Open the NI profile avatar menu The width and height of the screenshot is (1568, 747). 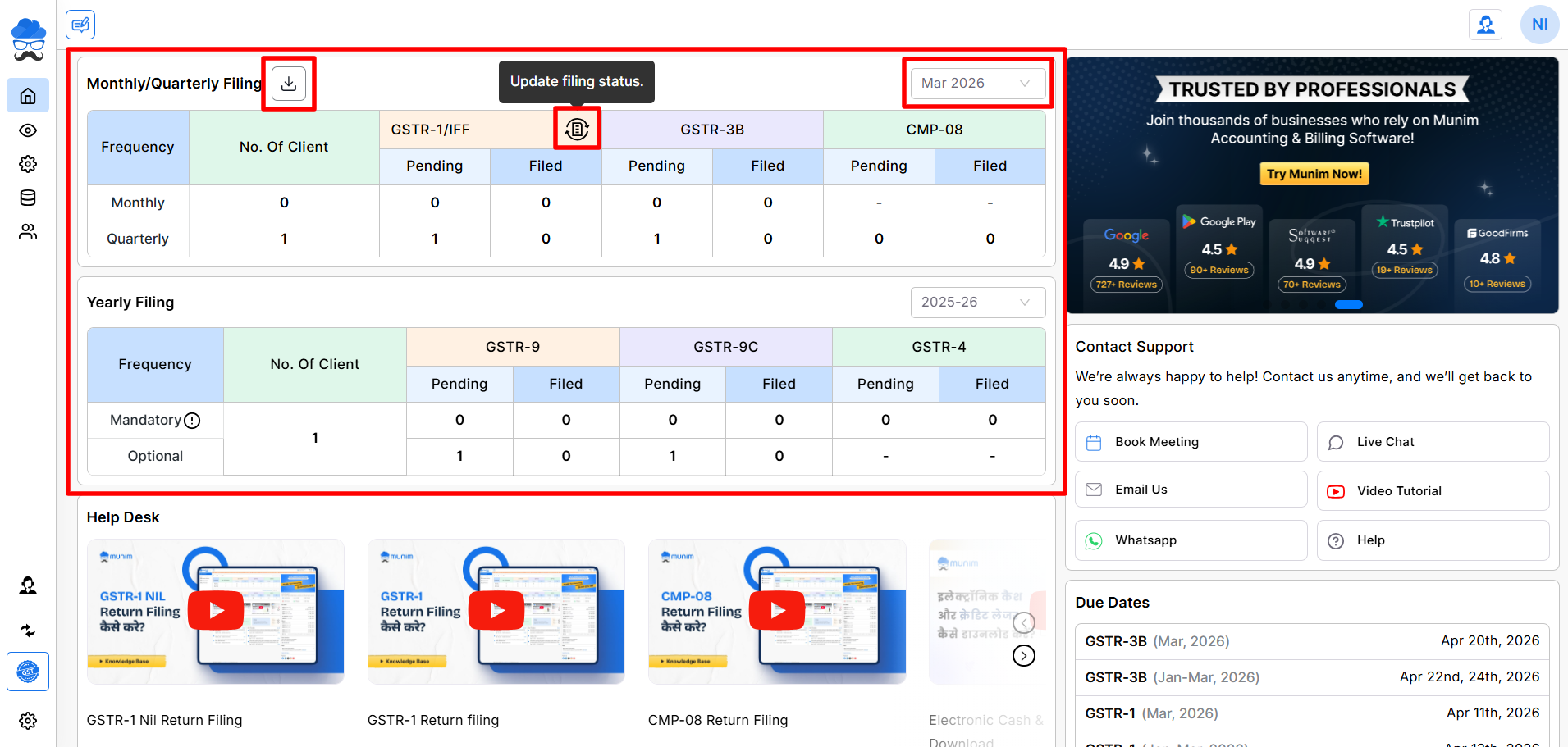click(x=1539, y=25)
